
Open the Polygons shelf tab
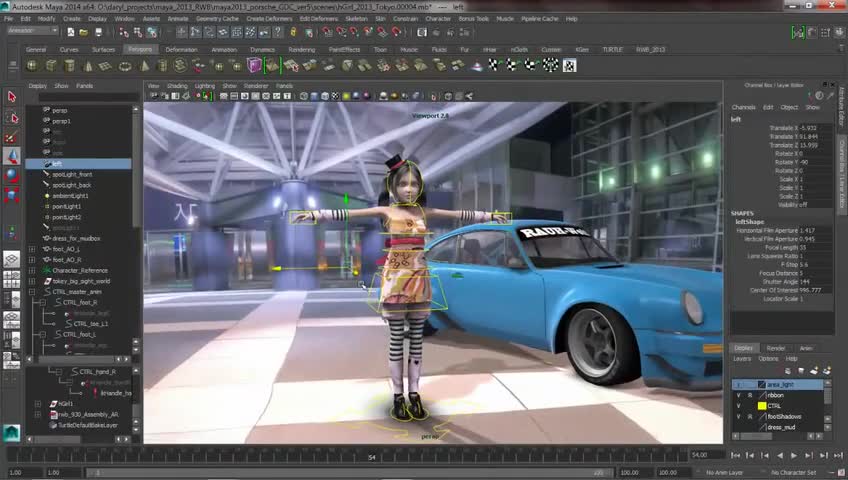pos(140,49)
